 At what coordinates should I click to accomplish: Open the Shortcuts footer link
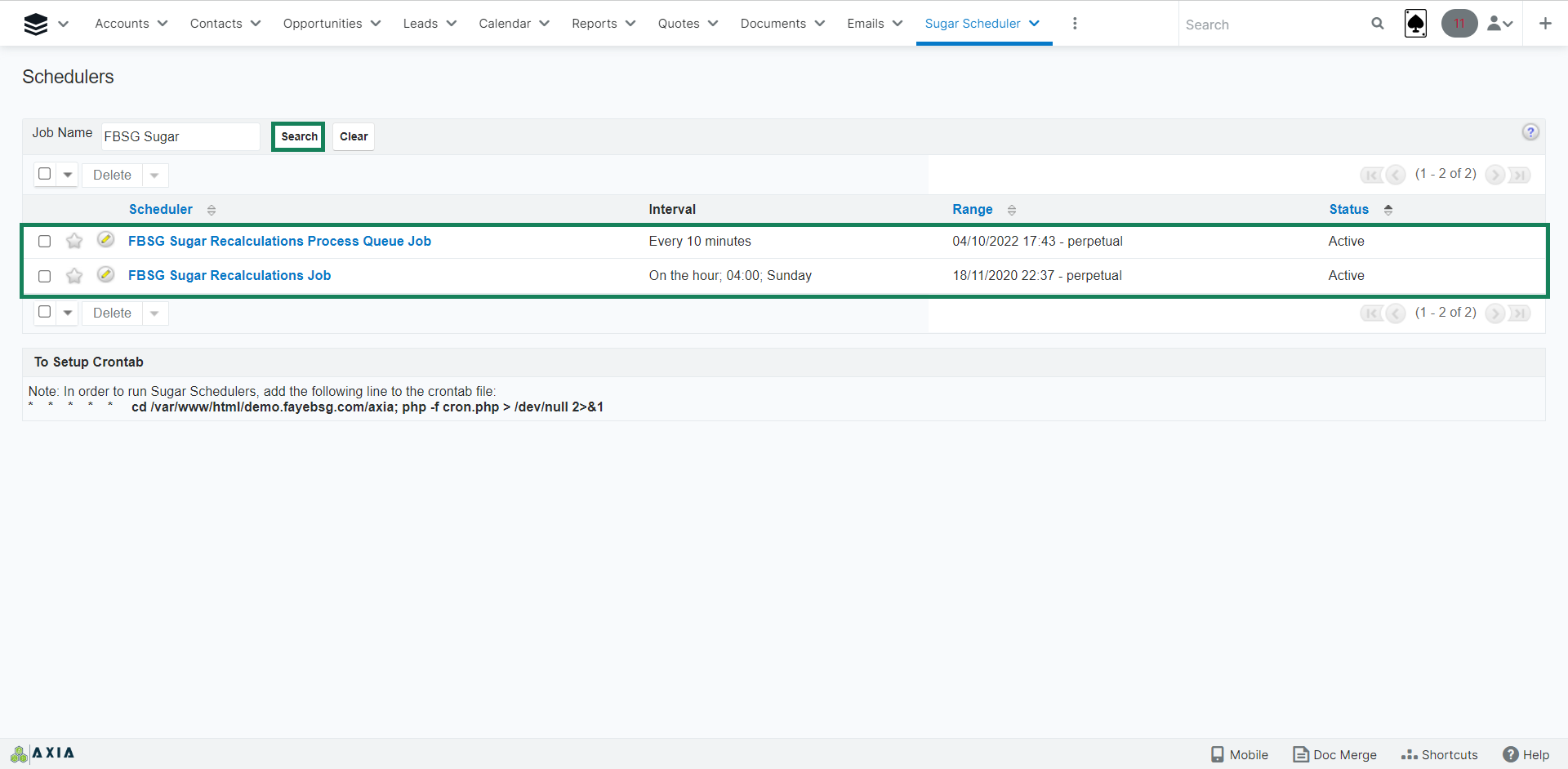click(x=1440, y=754)
